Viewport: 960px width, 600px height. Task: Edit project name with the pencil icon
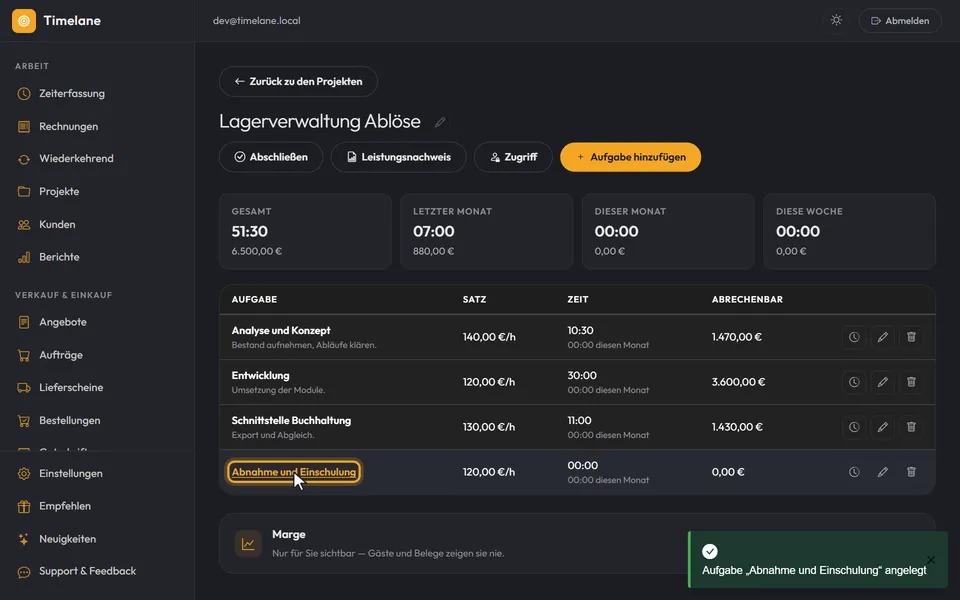[440, 122]
